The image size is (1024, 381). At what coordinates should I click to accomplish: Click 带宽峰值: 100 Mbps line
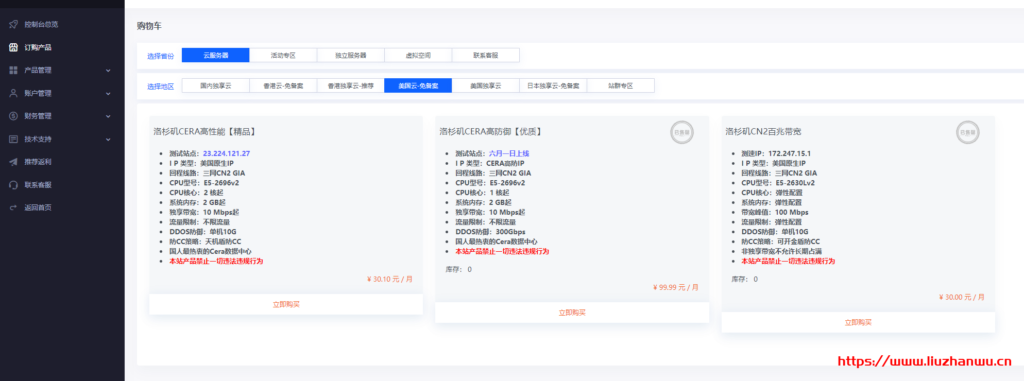(x=775, y=212)
